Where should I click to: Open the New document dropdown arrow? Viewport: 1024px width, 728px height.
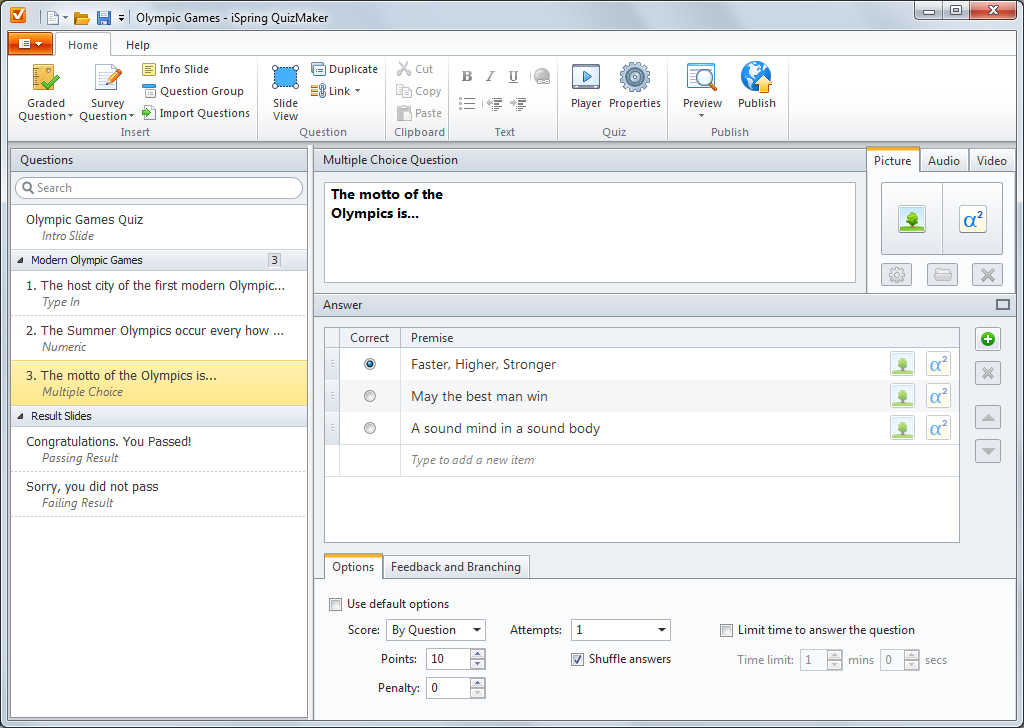65,18
